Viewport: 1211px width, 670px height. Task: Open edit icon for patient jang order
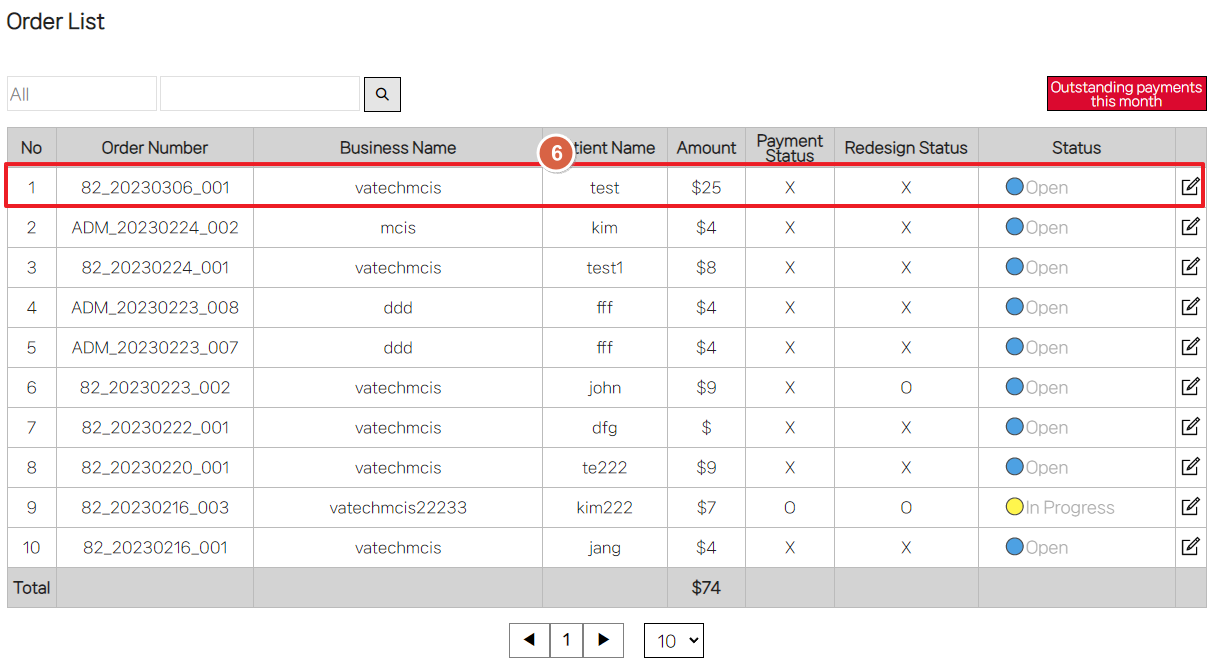click(x=1190, y=547)
